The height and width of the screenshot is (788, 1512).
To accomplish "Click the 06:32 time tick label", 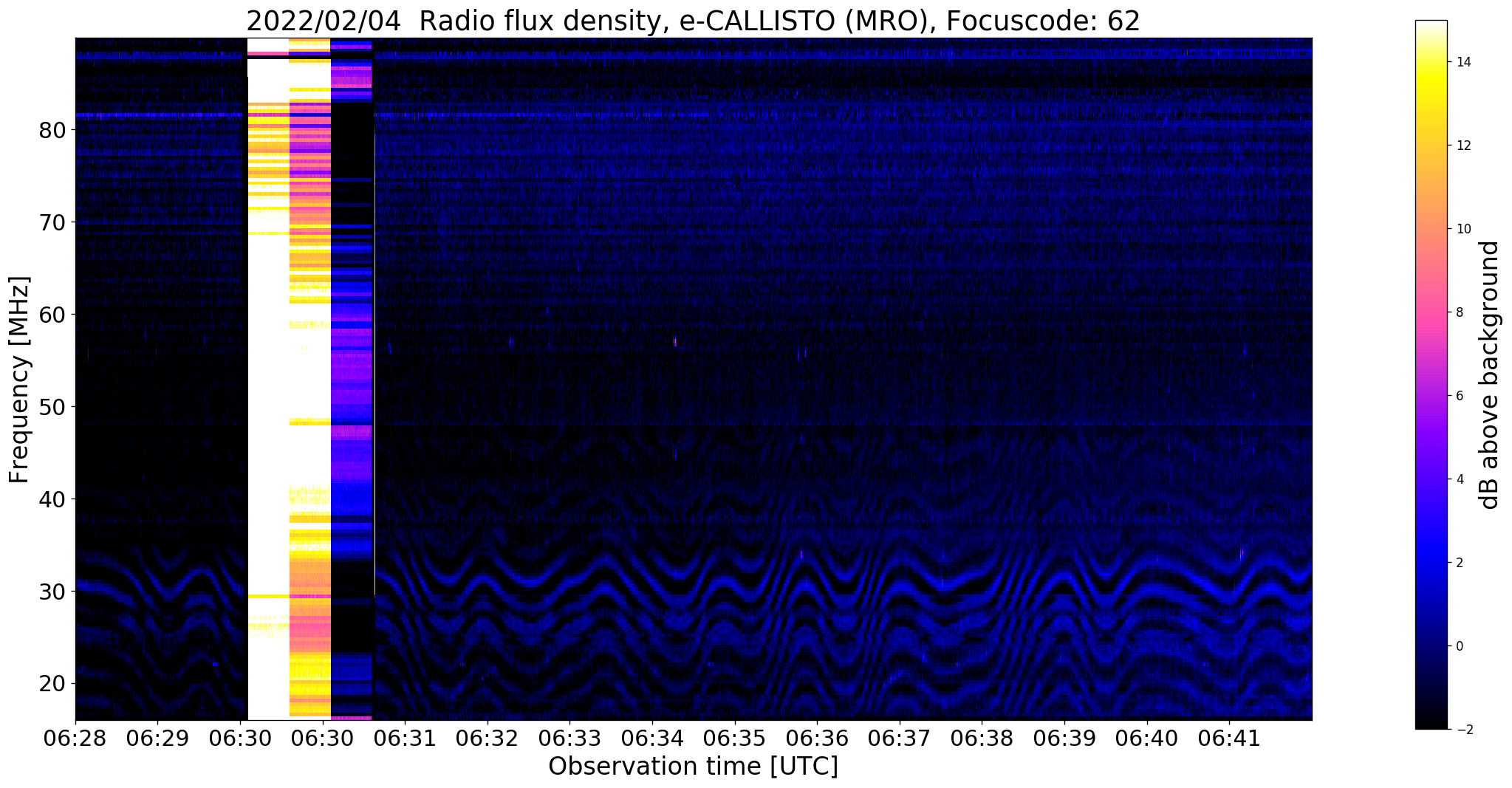I will click(487, 738).
